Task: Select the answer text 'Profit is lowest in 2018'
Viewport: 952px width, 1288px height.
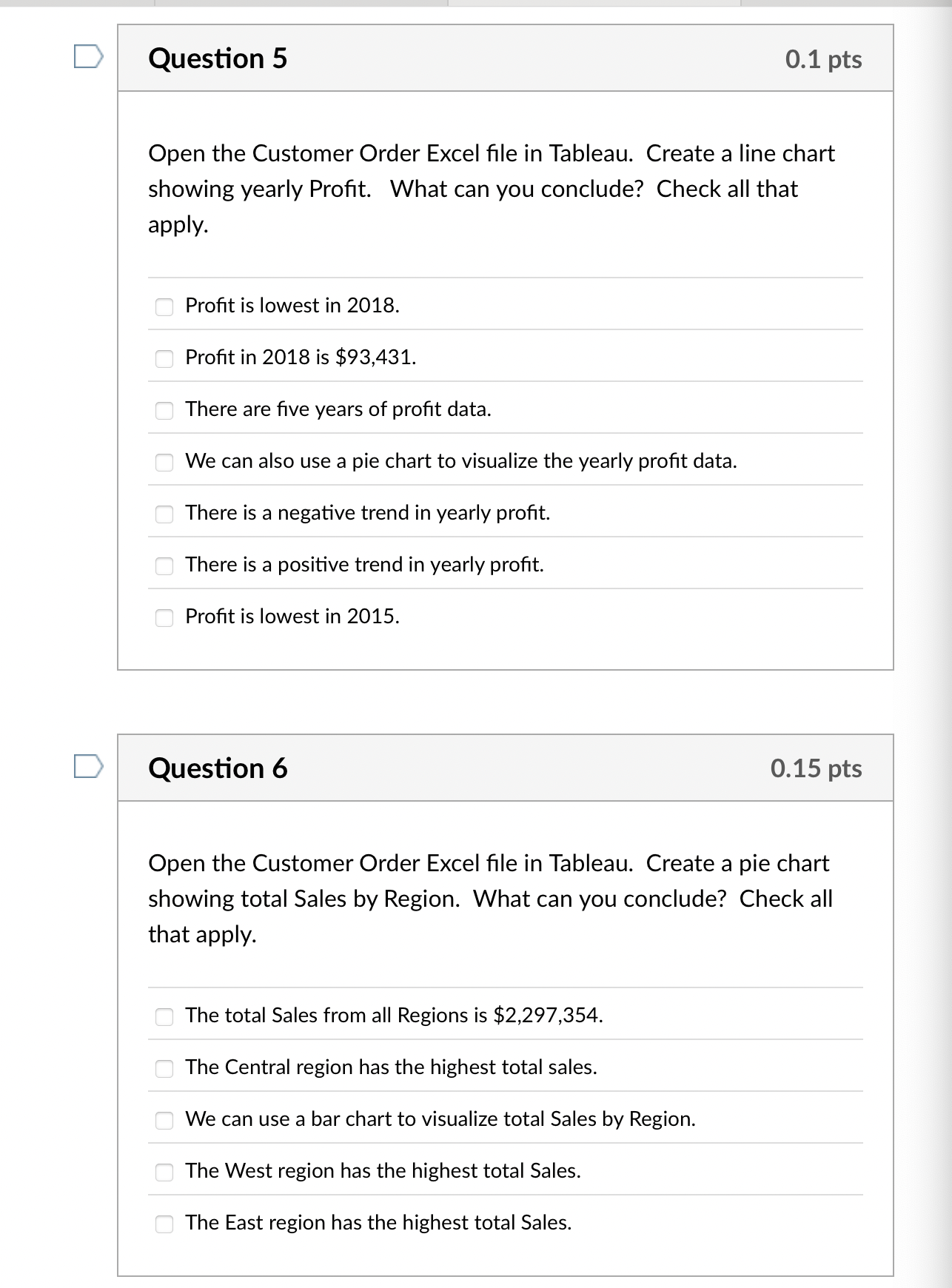Action: [x=292, y=305]
